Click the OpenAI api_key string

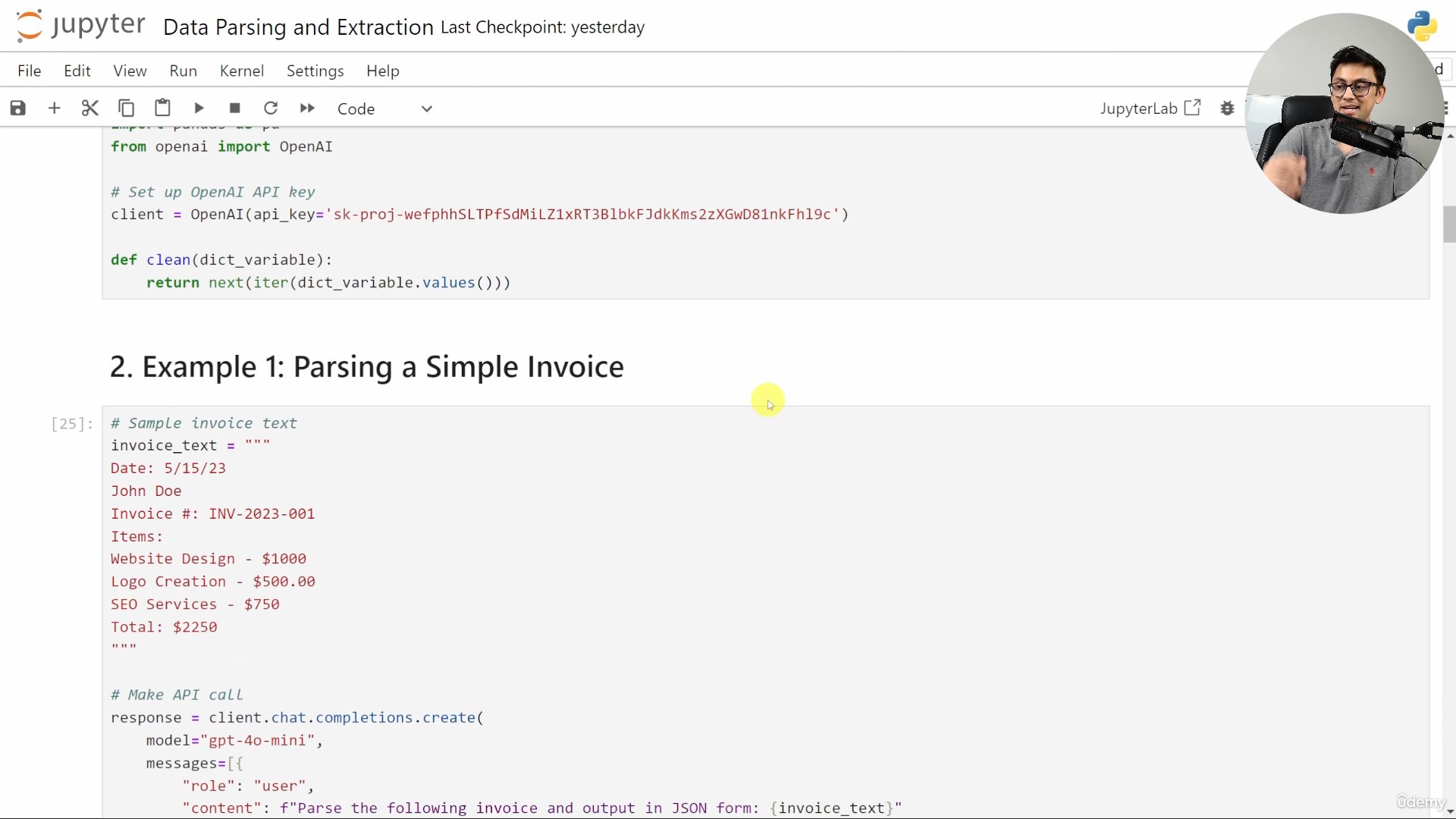582,215
